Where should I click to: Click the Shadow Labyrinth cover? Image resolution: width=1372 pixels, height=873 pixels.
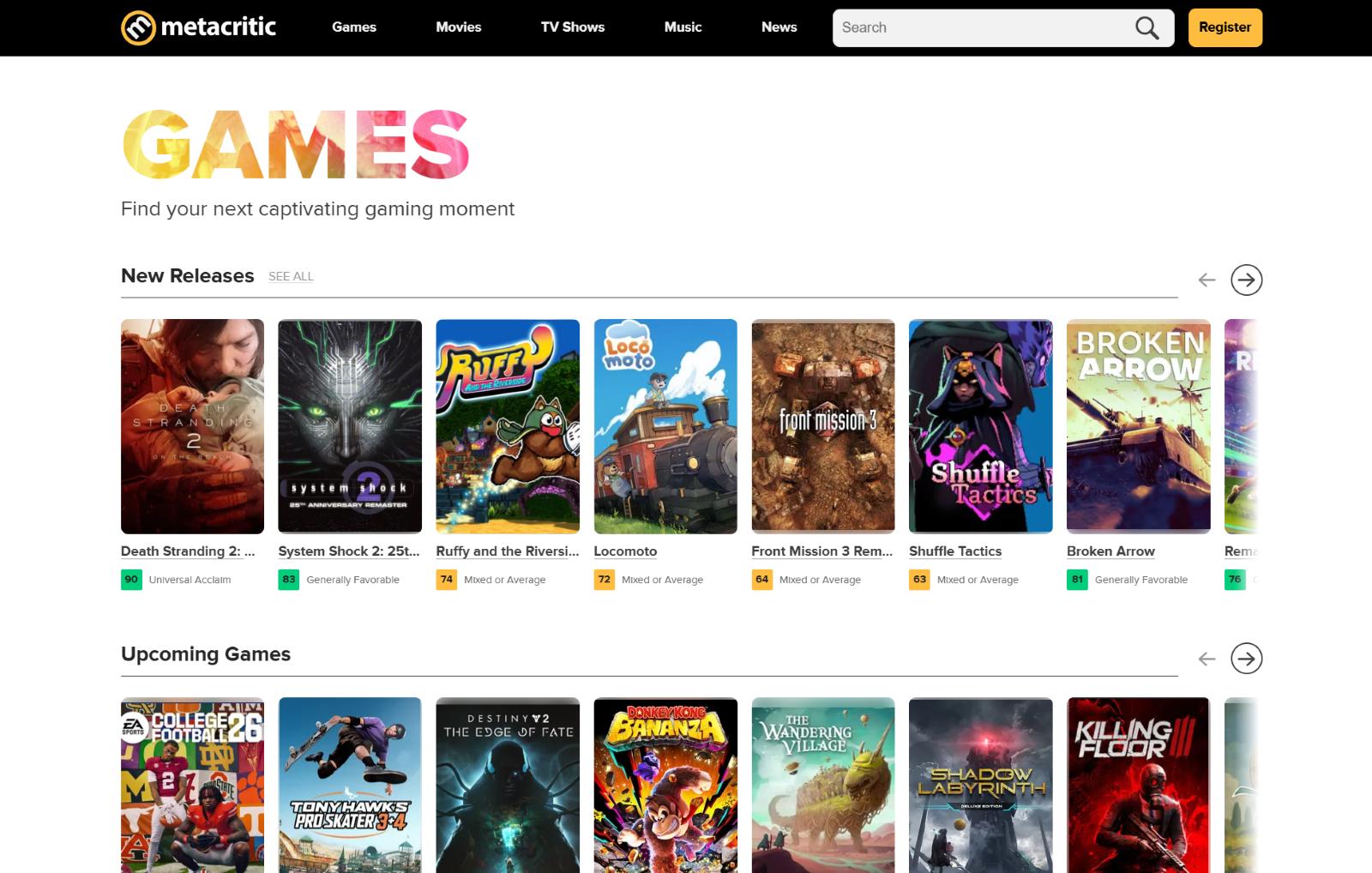click(x=981, y=786)
